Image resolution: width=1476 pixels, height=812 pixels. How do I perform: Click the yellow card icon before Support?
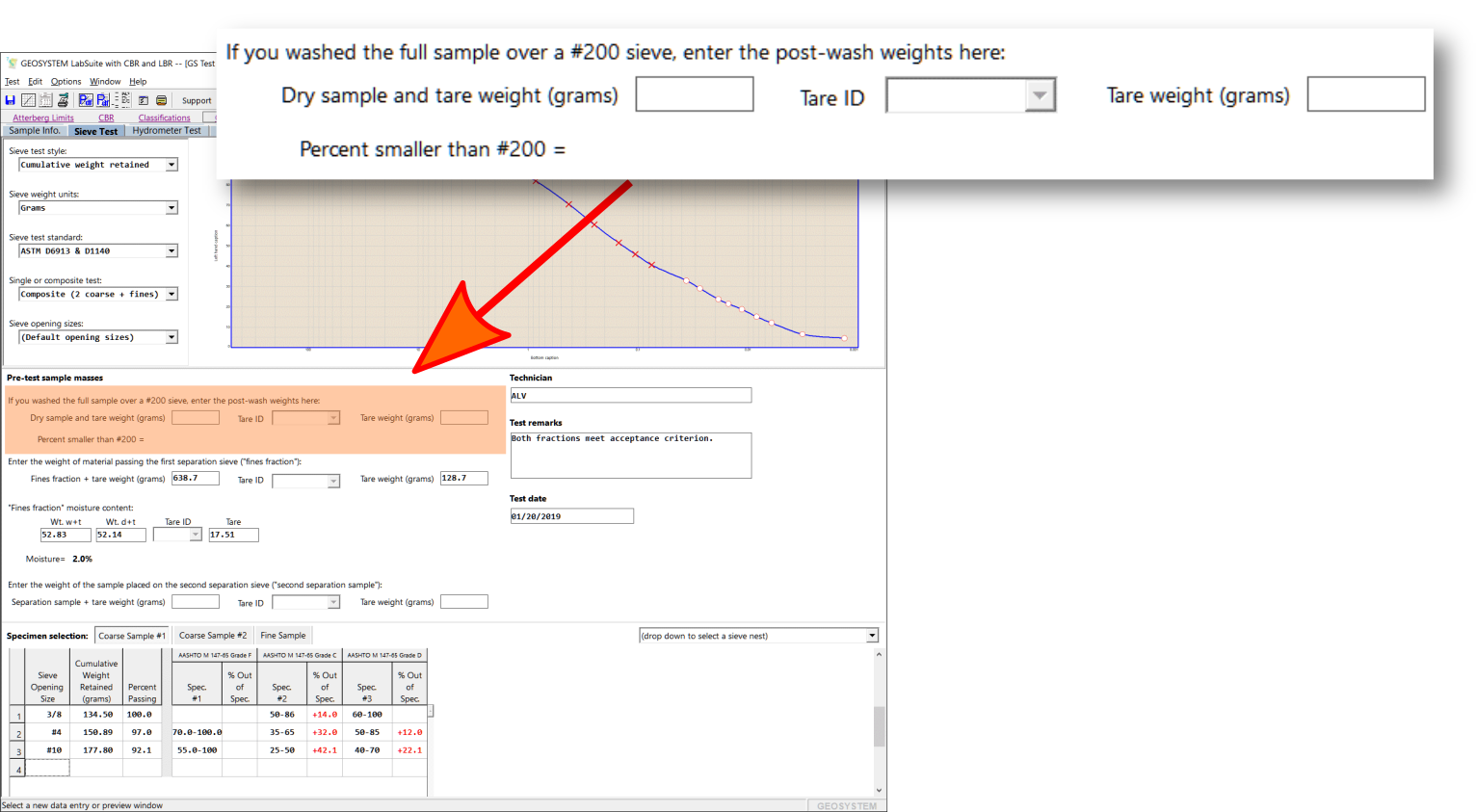pos(161,100)
